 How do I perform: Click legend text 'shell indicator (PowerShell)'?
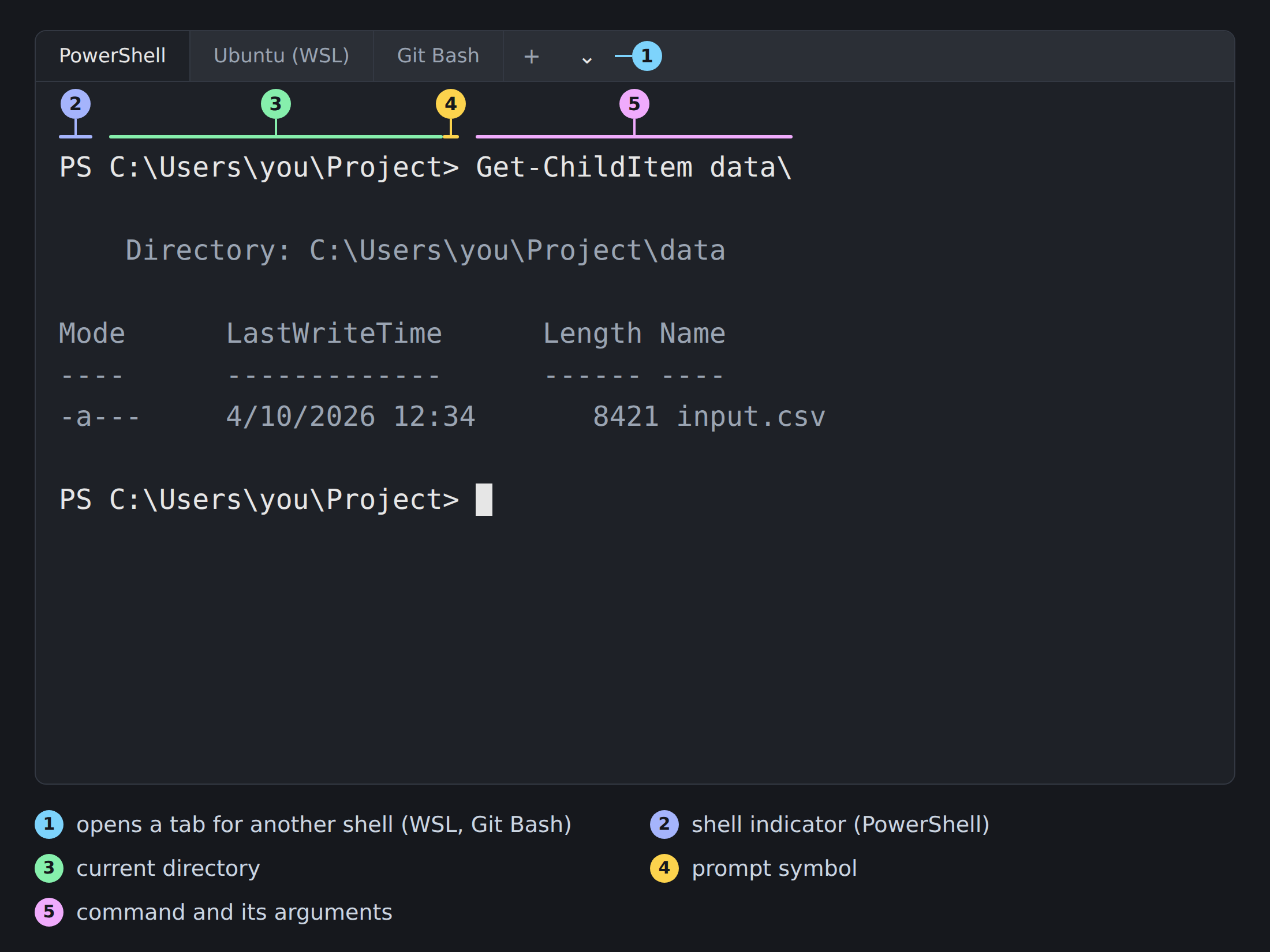click(841, 824)
